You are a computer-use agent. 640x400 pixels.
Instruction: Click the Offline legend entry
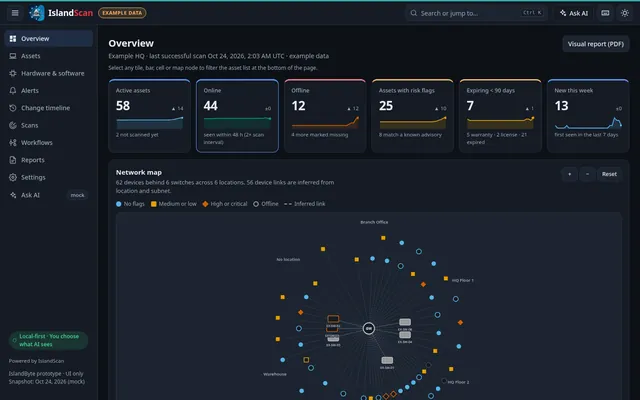[x=266, y=204]
